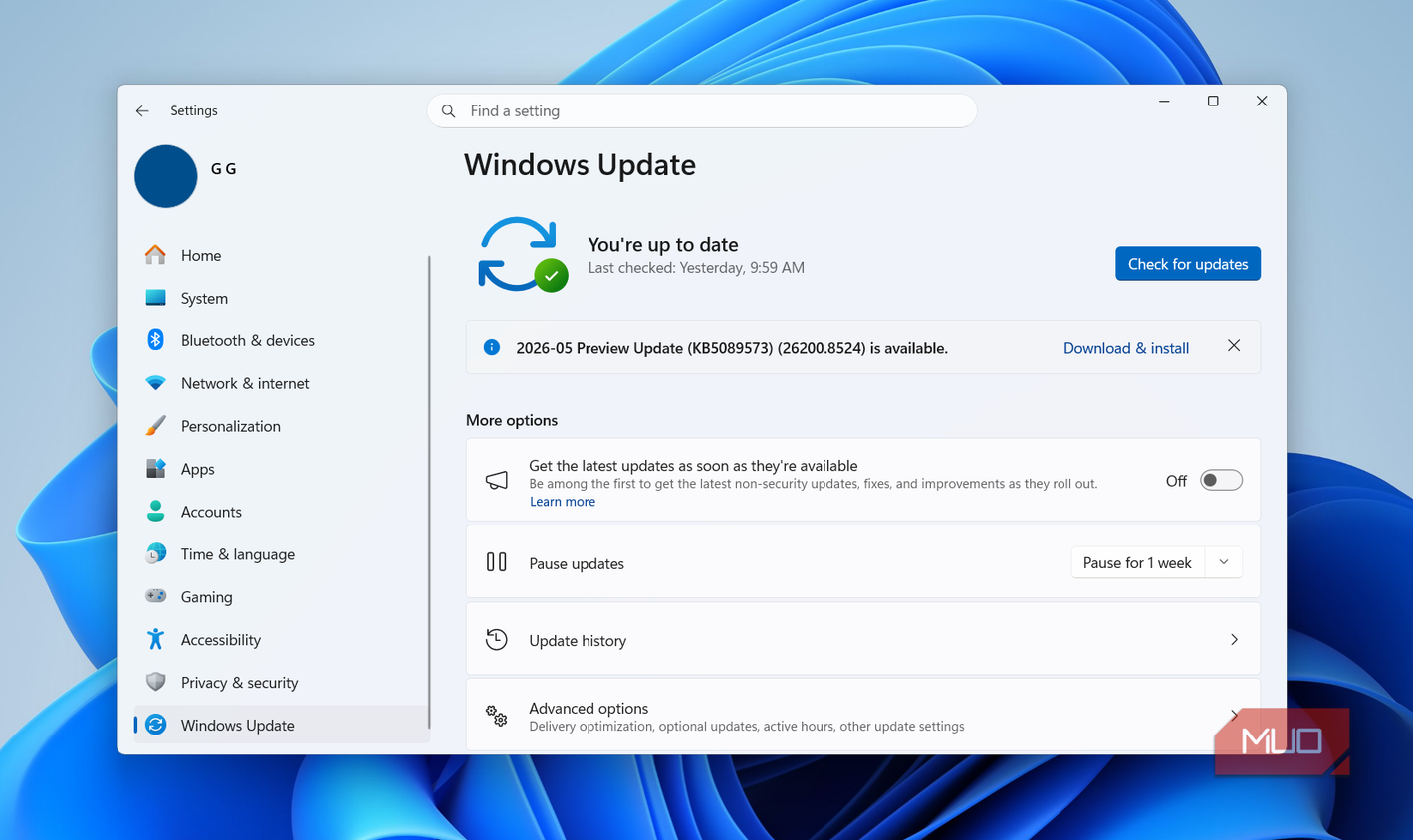
Task: Click Download & install link
Action: [1125, 348]
